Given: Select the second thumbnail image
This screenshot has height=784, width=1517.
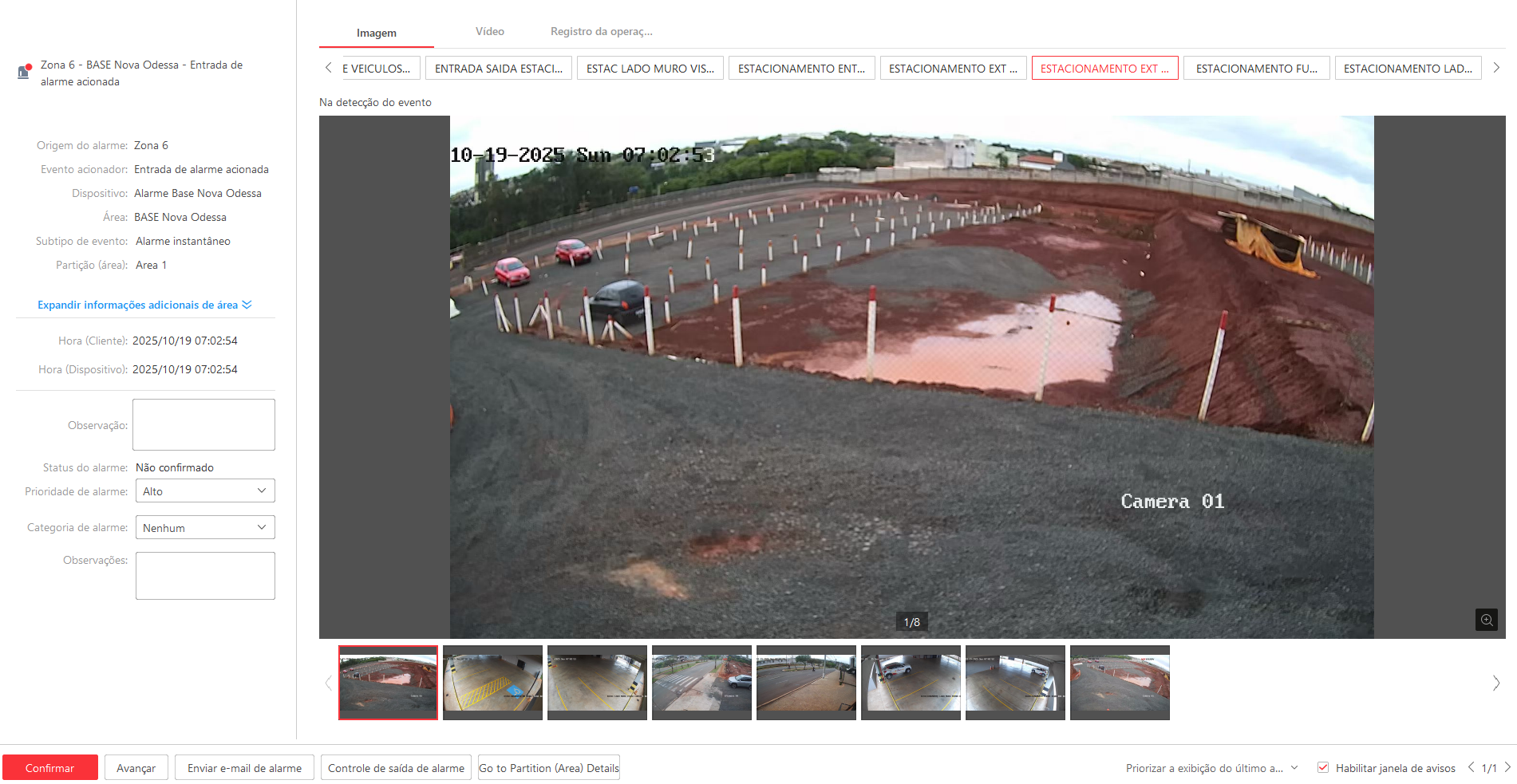Looking at the screenshot, I should pyautogui.click(x=492, y=683).
